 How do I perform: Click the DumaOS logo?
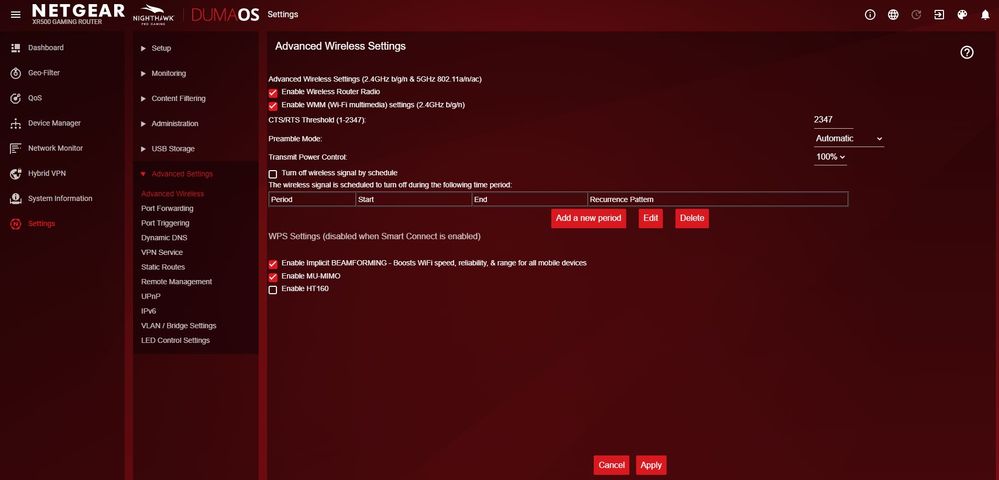click(225, 15)
